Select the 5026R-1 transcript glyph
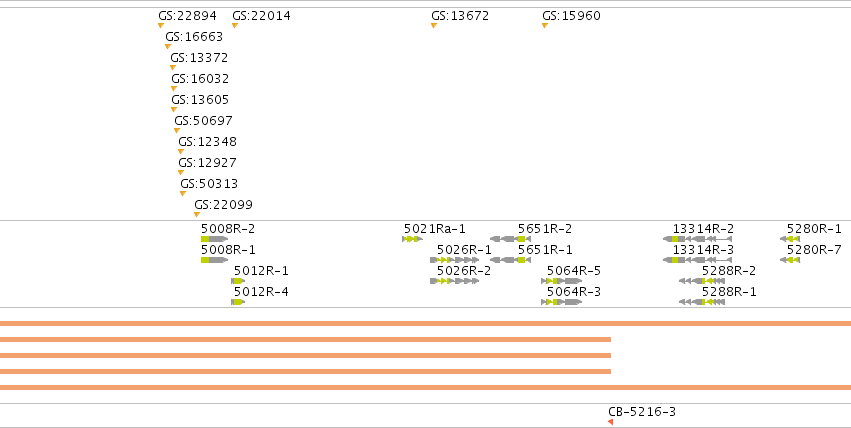The image size is (851, 428). (x=455, y=260)
